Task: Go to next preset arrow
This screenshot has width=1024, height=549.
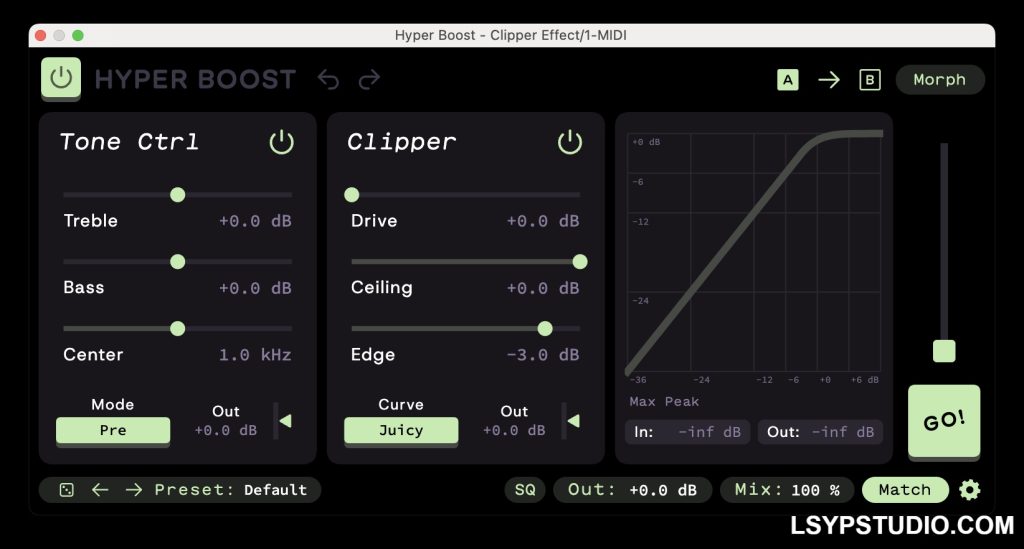Action: pyautogui.click(x=134, y=490)
